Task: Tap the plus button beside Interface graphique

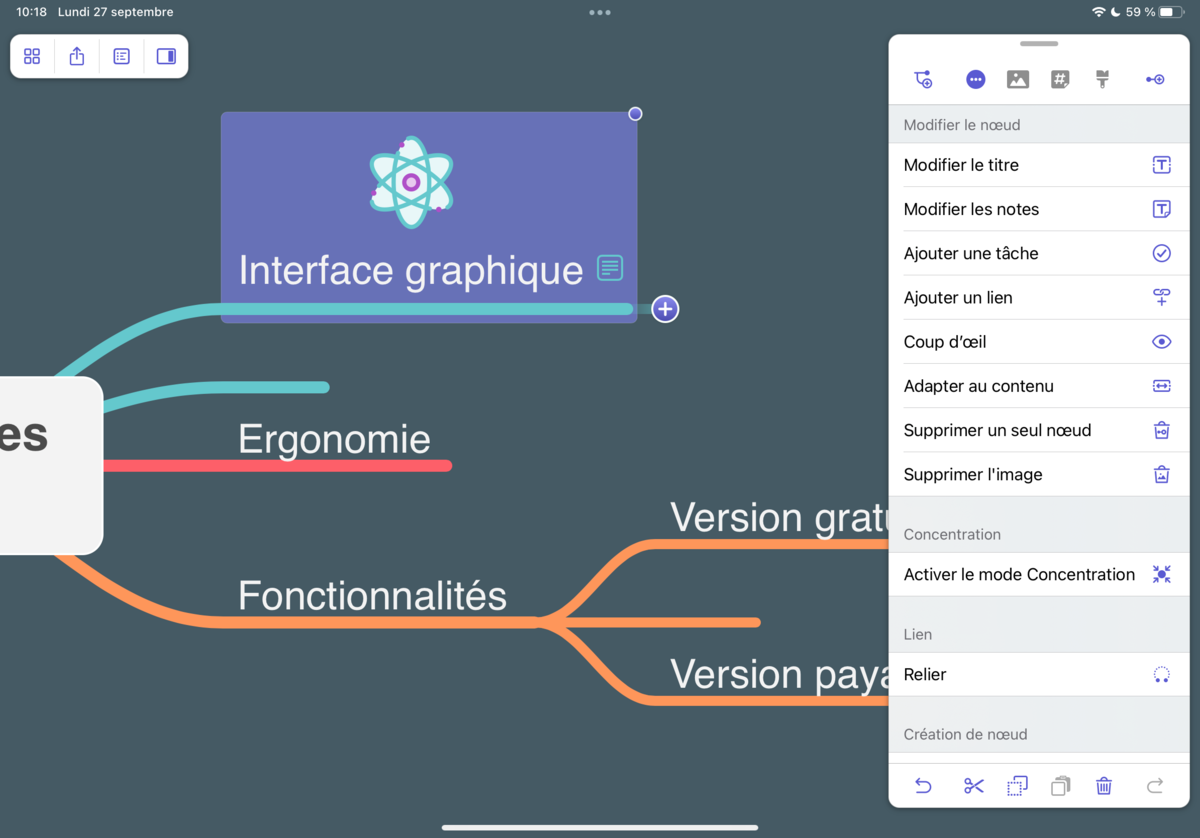Action: click(665, 309)
